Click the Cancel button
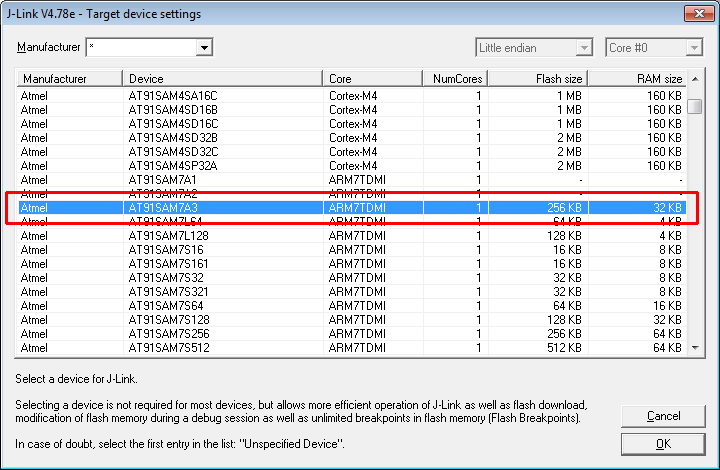The width and height of the screenshot is (720, 470). click(x=663, y=416)
